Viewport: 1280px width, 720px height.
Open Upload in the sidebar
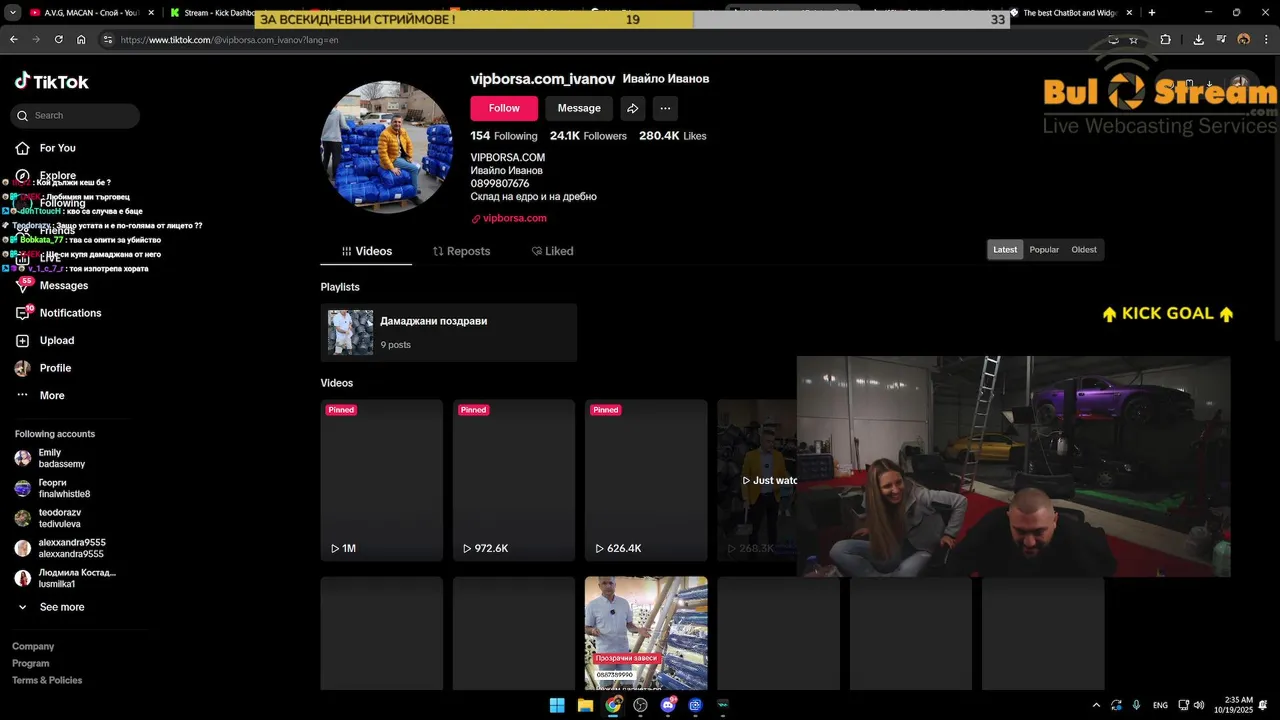tap(45, 341)
